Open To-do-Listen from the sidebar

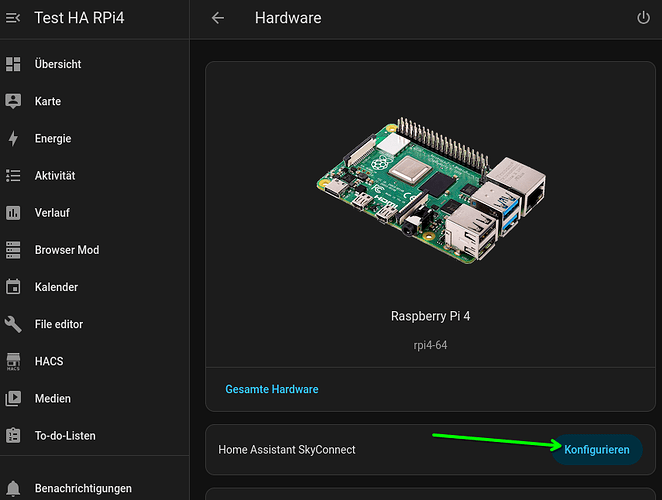point(65,436)
